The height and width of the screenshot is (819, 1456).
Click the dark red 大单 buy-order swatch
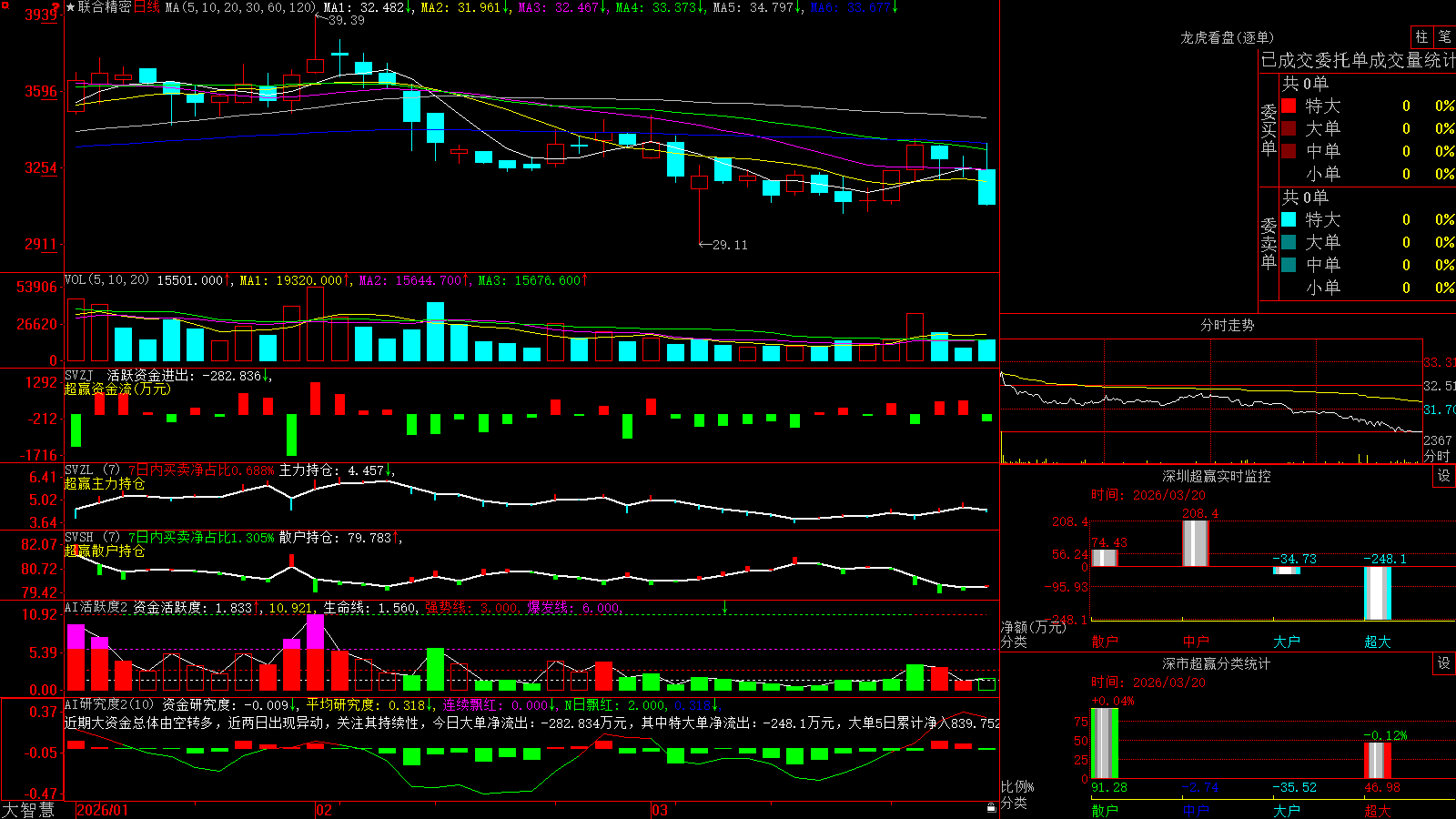1289,128
